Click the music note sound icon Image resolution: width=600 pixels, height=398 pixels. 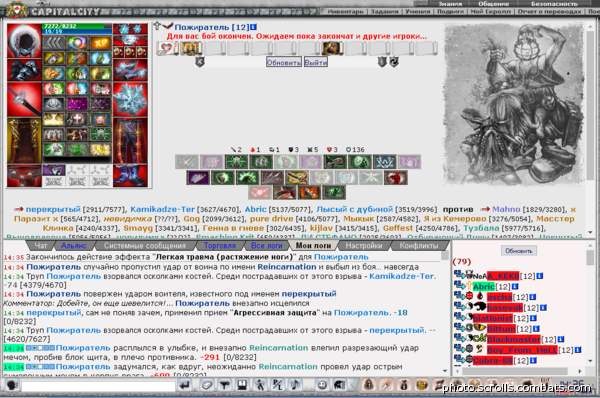click(x=295, y=385)
